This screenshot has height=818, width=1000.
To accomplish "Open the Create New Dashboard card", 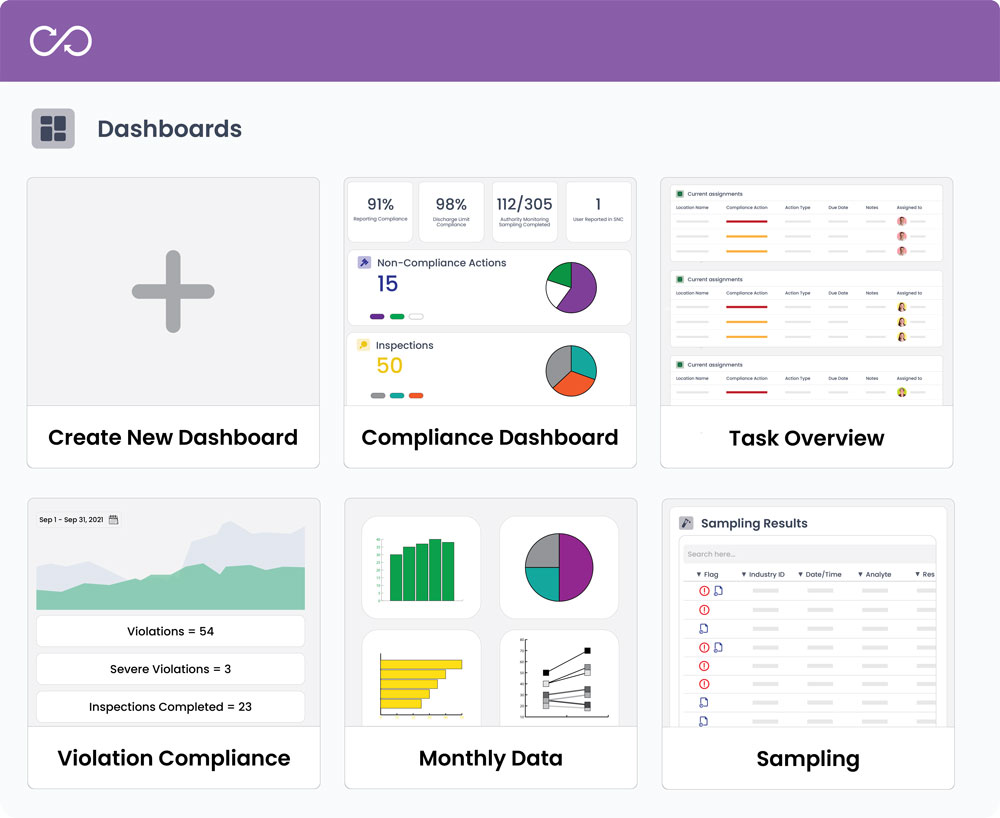I will [173, 323].
